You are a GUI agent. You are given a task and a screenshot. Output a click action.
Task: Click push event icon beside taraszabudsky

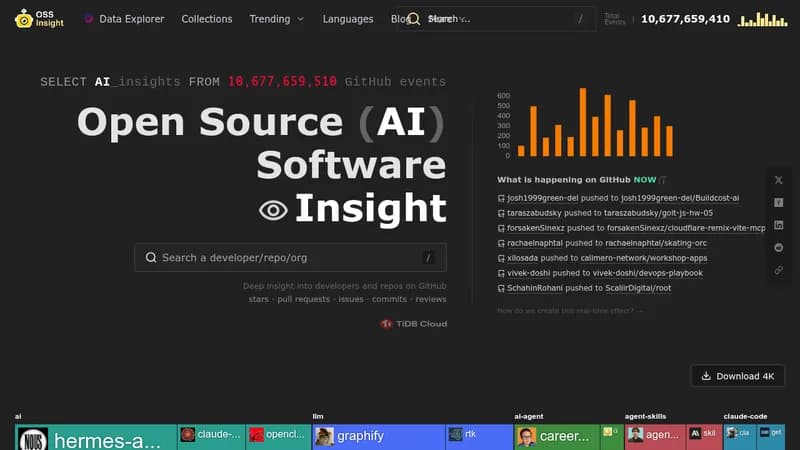pyautogui.click(x=501, y=213)
